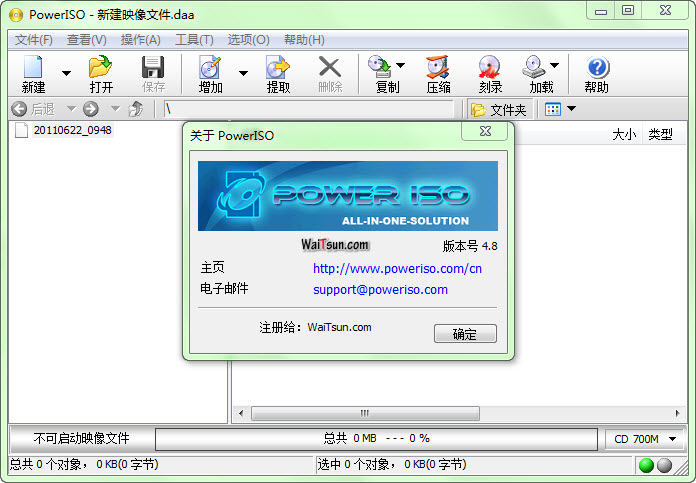This screenshot has height=483, width=696.
Task: Open the Help (帮助) toolbar icon
Action: [x=597, y=68]
